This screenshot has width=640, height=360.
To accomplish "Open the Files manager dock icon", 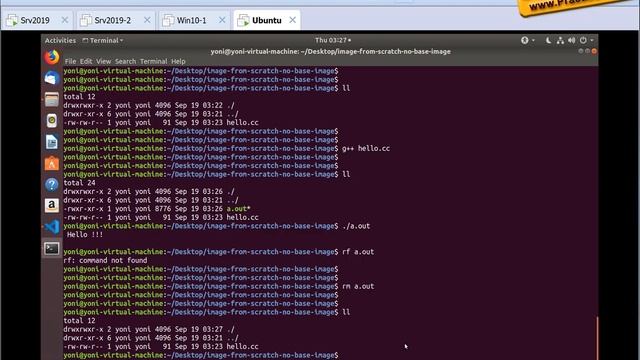I will (x=52, y=100).
